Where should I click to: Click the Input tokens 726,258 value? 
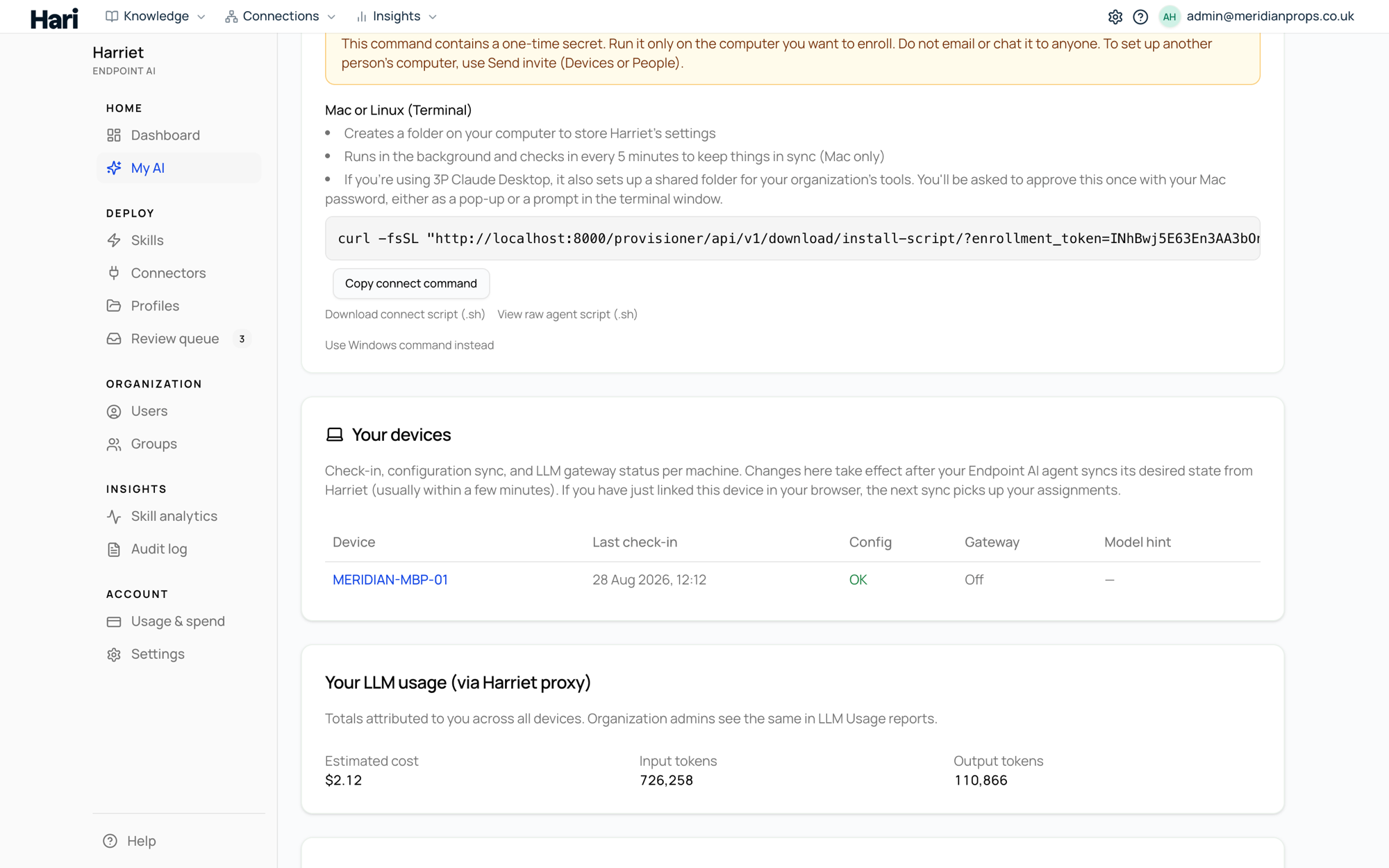point(666,781)
